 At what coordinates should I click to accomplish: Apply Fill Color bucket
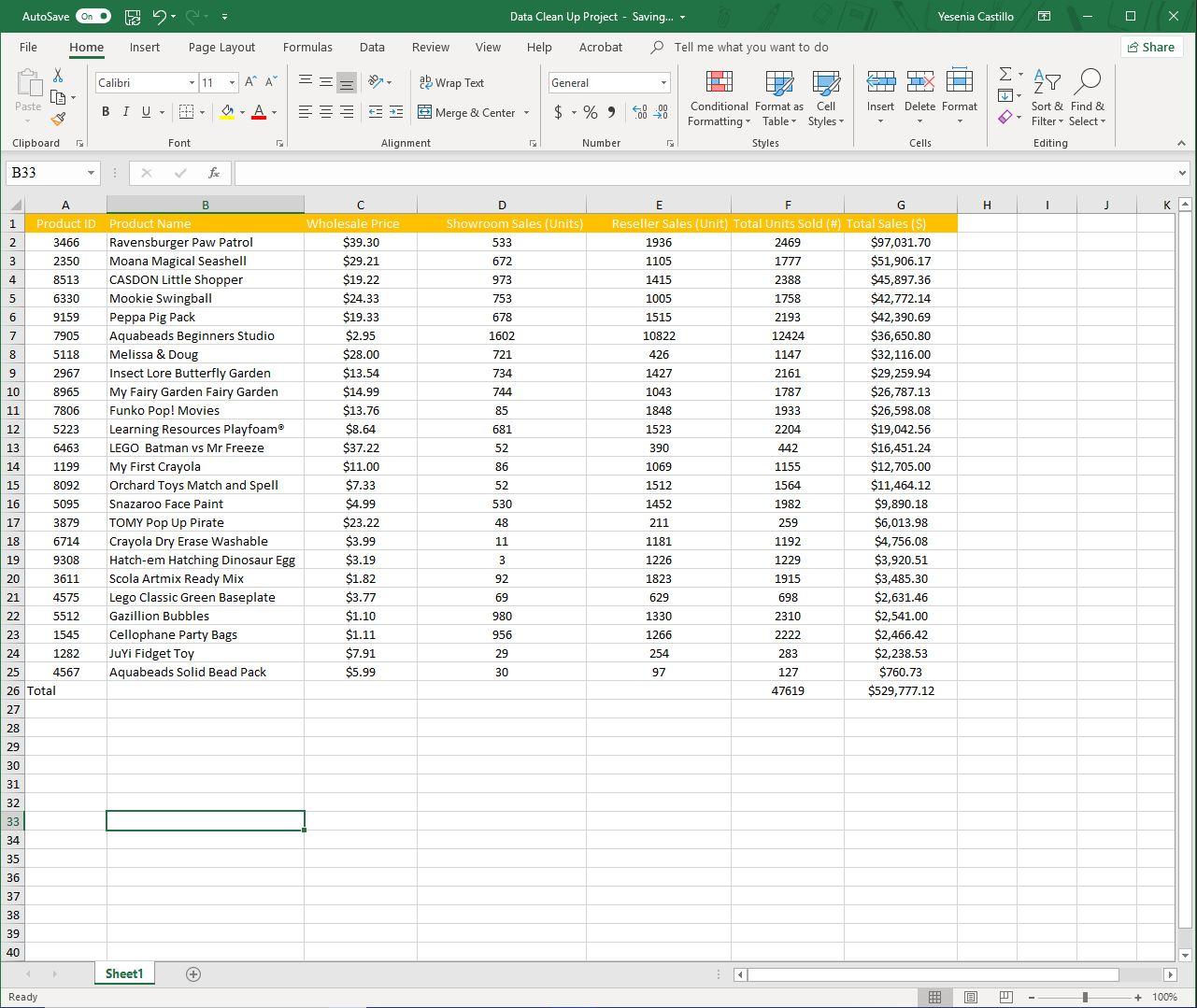pyautogui.click(x=227, y=112)
